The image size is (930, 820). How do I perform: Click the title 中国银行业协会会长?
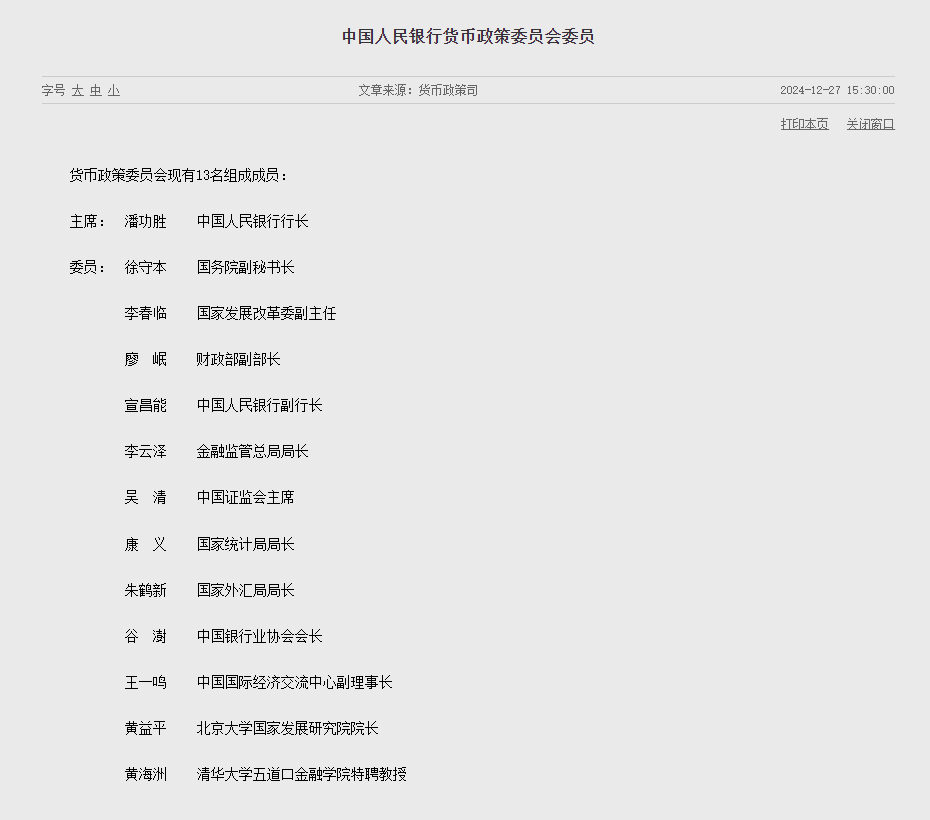coord(260,637)
